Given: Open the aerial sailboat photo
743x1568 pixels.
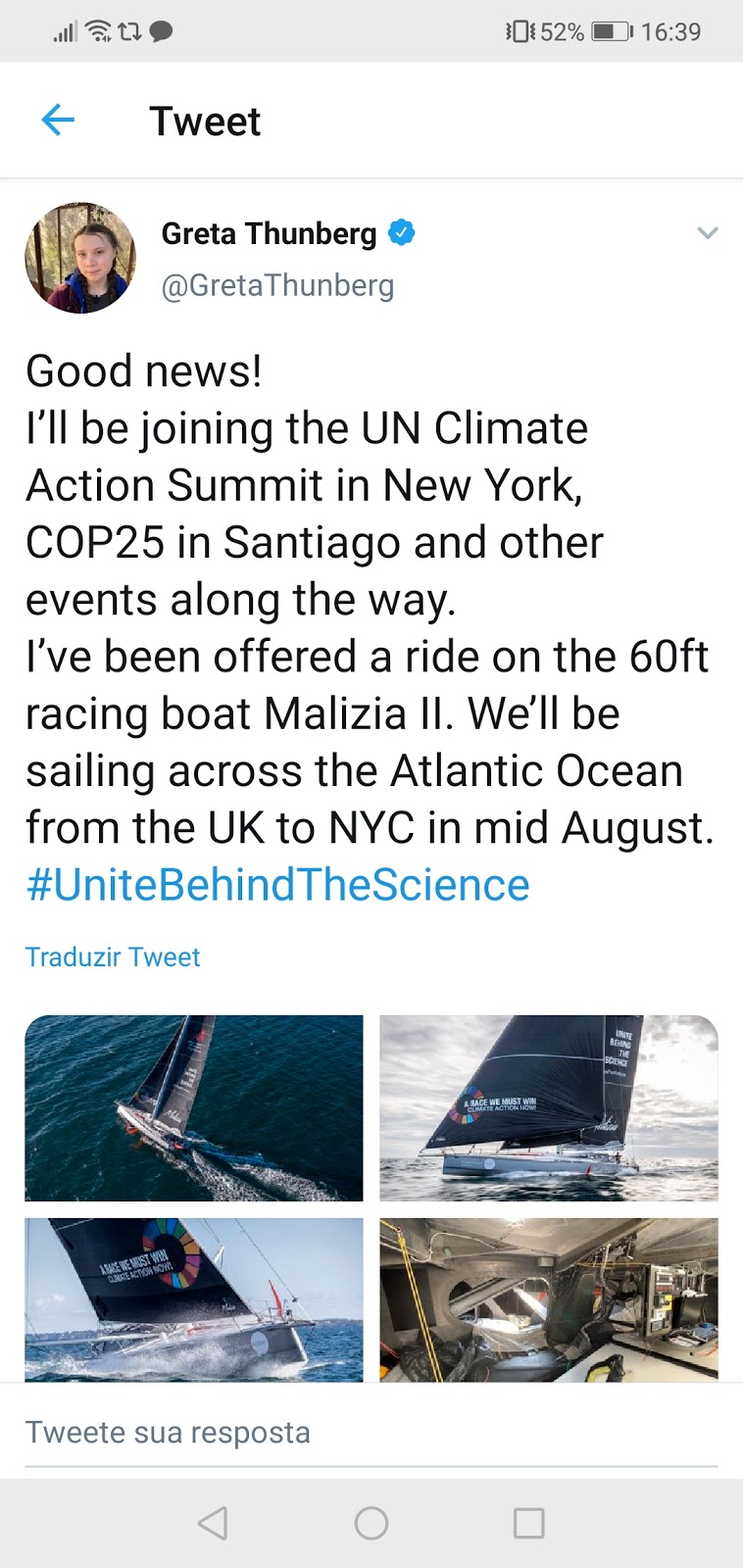Looking at the screenshot, I should pos(194,1107).
